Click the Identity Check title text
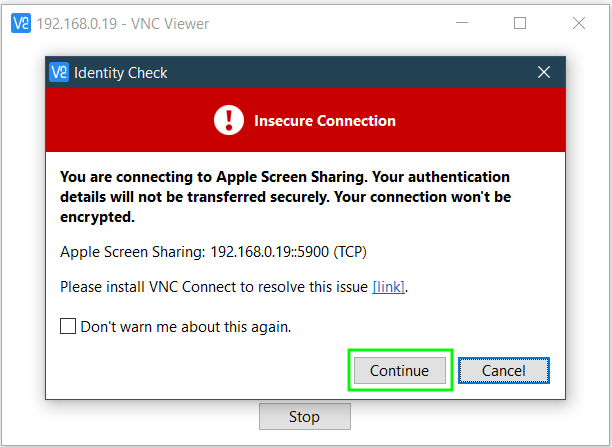This screenshot has width=612, height=447. pyautogui.click(x=121, y=73)
